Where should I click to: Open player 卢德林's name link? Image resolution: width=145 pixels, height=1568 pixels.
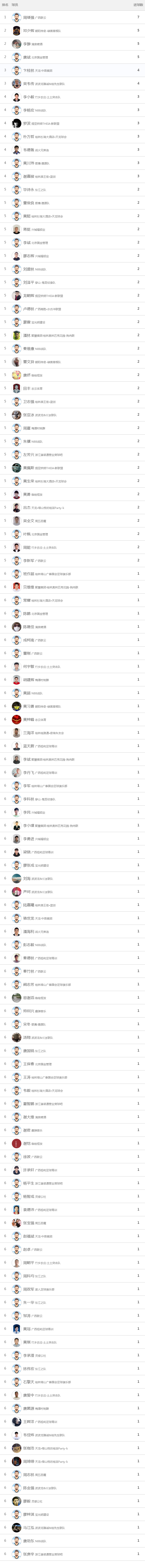[x=28, y=309]
